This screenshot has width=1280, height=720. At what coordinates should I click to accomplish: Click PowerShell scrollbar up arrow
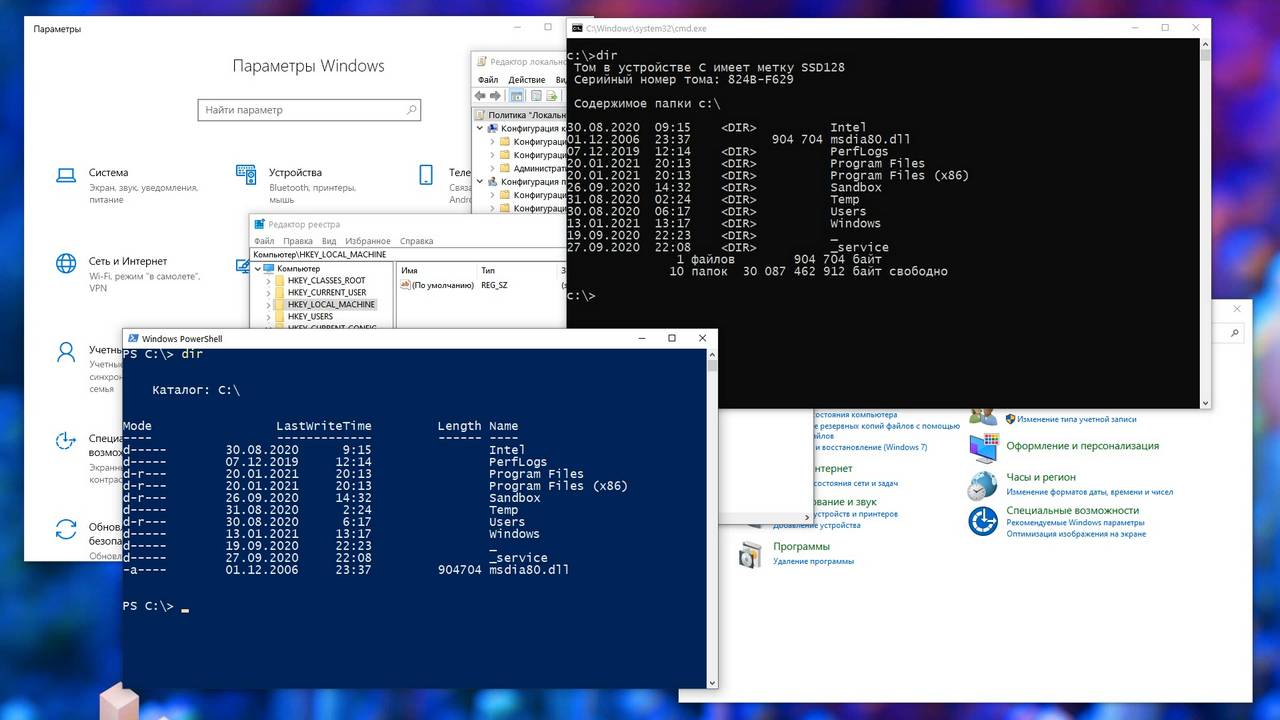(x=712, y=355)
